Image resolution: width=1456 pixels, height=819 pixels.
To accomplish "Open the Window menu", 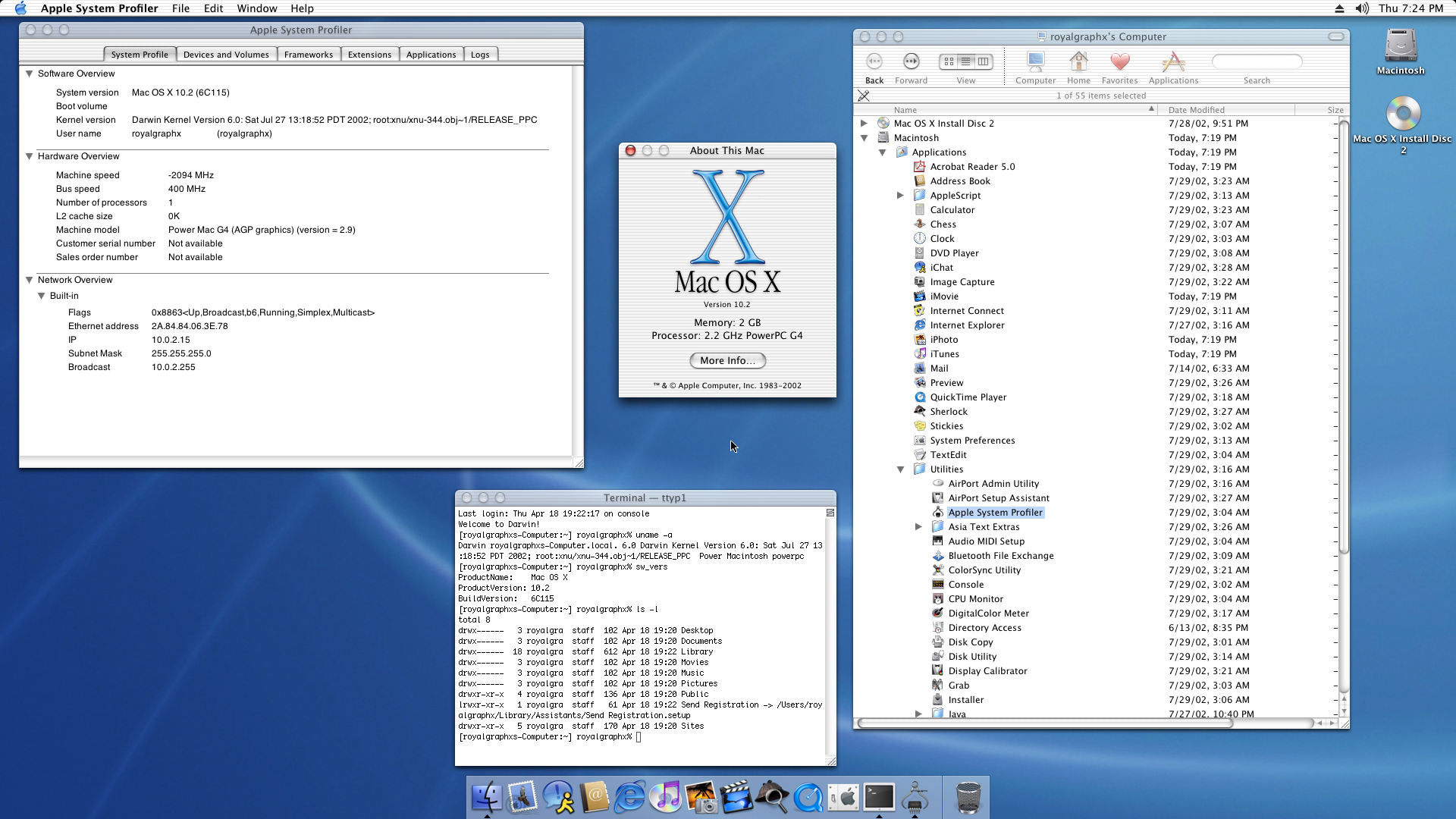I will pyautogui.click(x=257, y=8).
